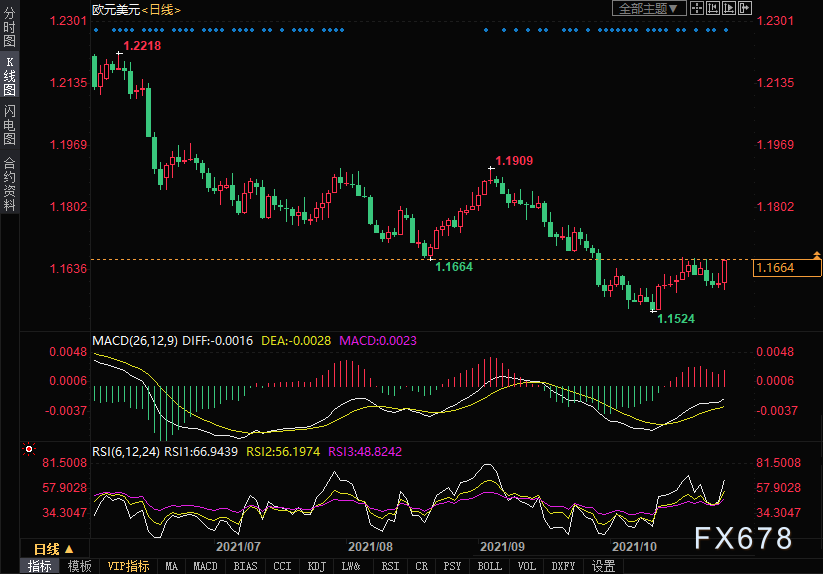Enable the MACD indicator button
Screen dimensions: 823x574
coord(205,566)
